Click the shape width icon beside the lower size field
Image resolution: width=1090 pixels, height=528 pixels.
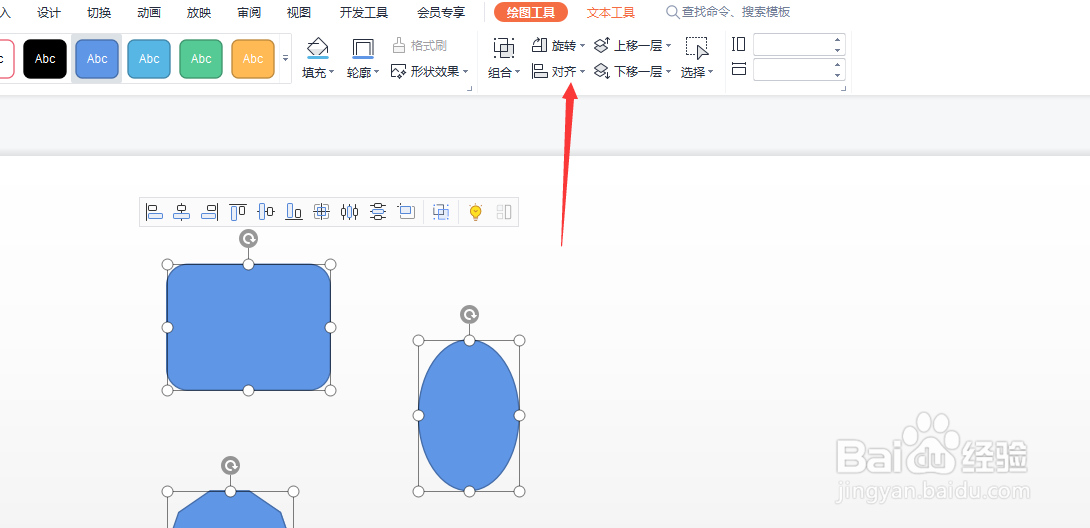tap(739, 69)
